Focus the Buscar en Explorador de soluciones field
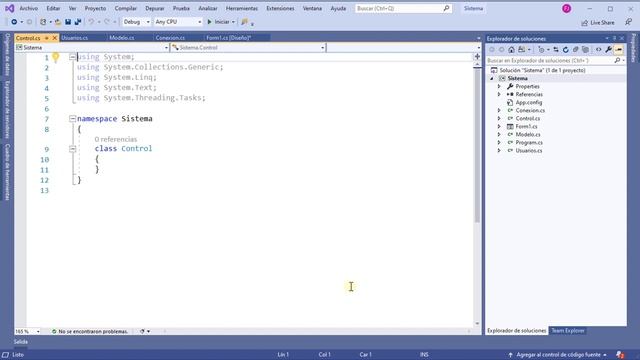 [x=549, y=60]
